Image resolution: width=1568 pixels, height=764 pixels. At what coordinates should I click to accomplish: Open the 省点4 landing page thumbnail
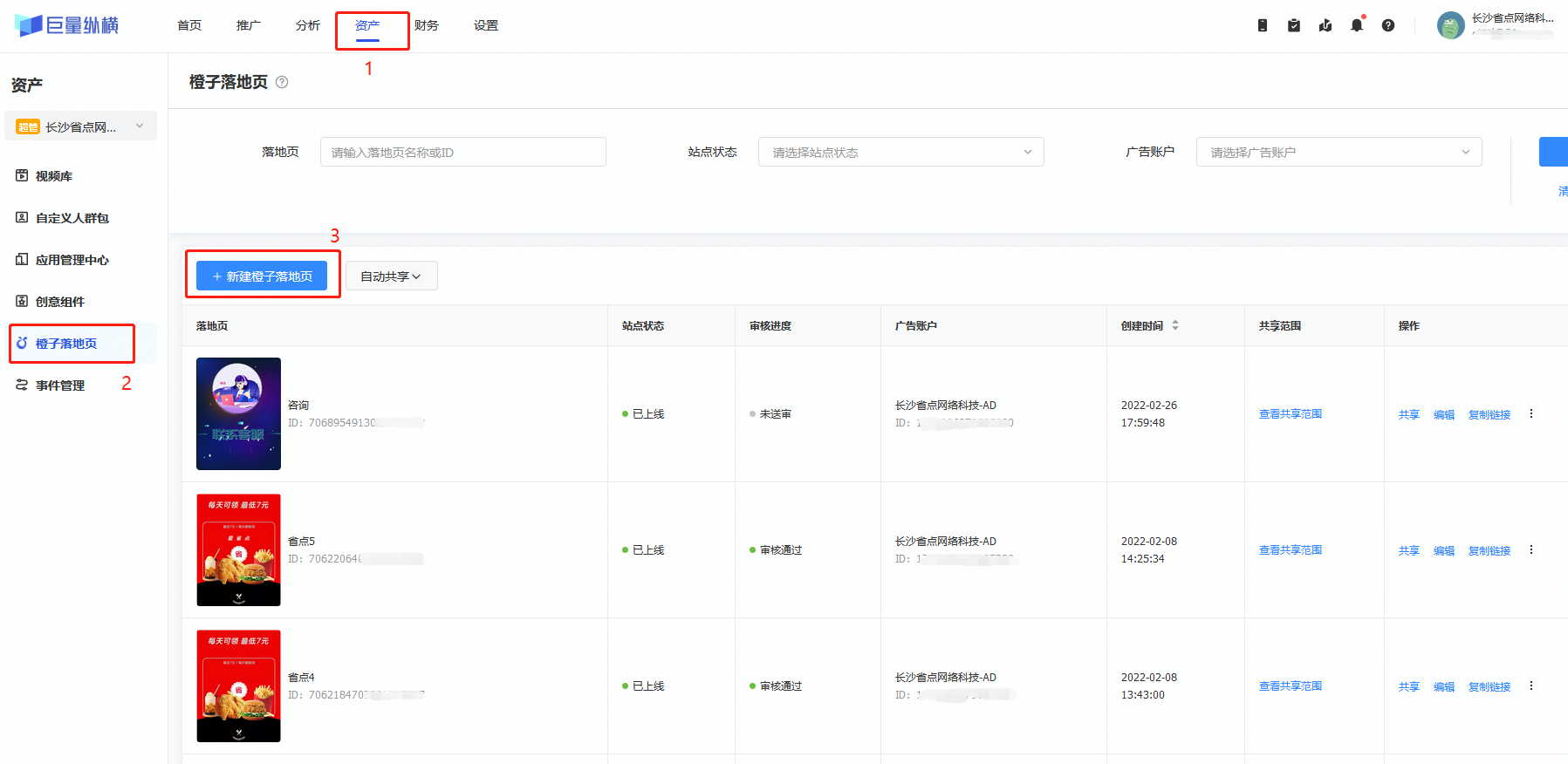[x=238, y=686]
